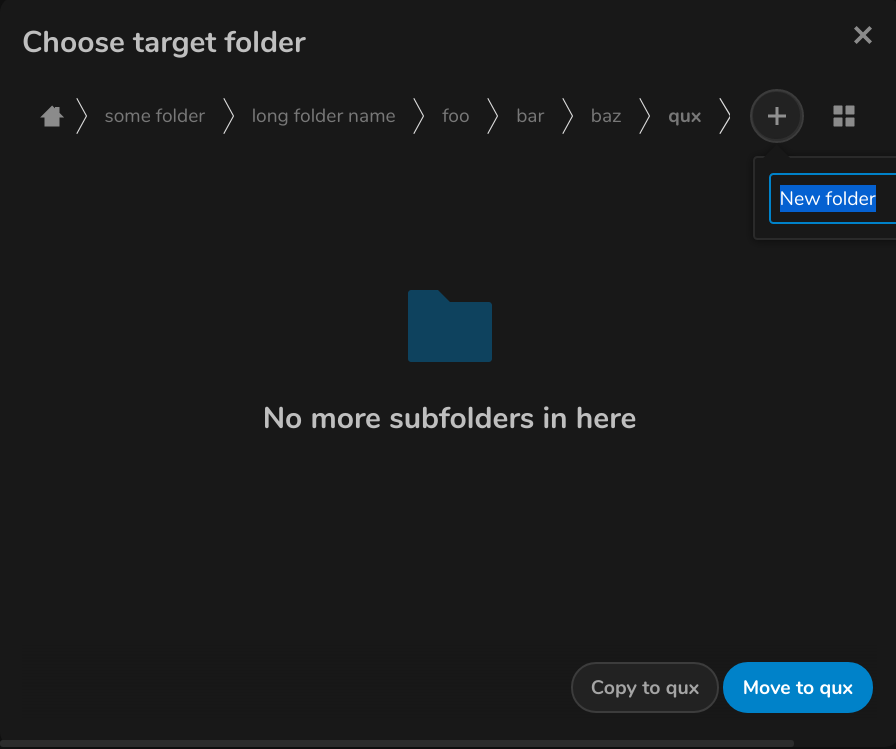
Task: Click the 'Choose target folder' title
Action: (164, 42)
